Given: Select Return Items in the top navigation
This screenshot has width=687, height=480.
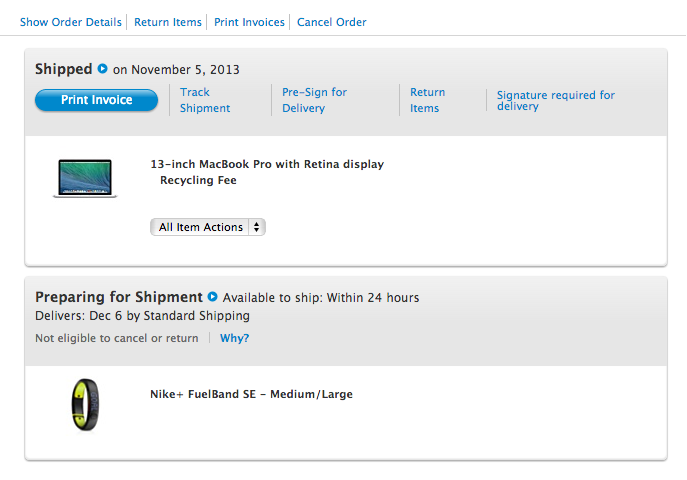Looking at the screenshot, I should point(168,22).
